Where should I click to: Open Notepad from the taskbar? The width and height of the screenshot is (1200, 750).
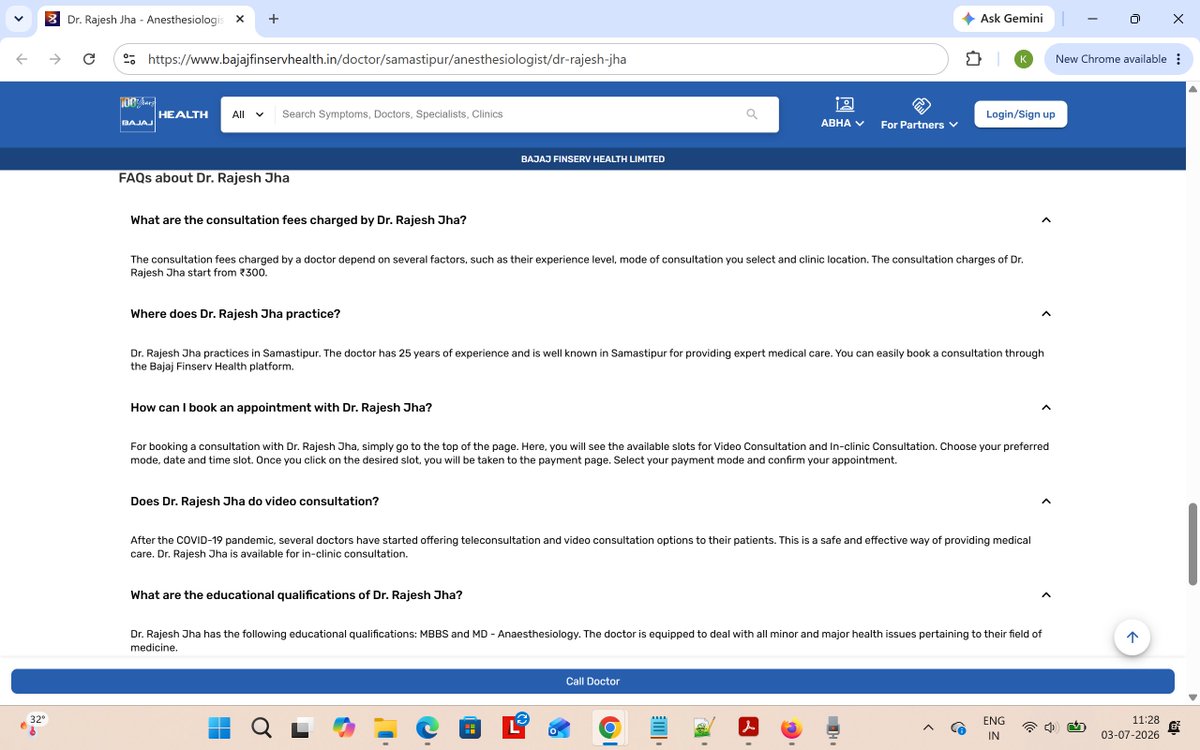pos(659,727)
